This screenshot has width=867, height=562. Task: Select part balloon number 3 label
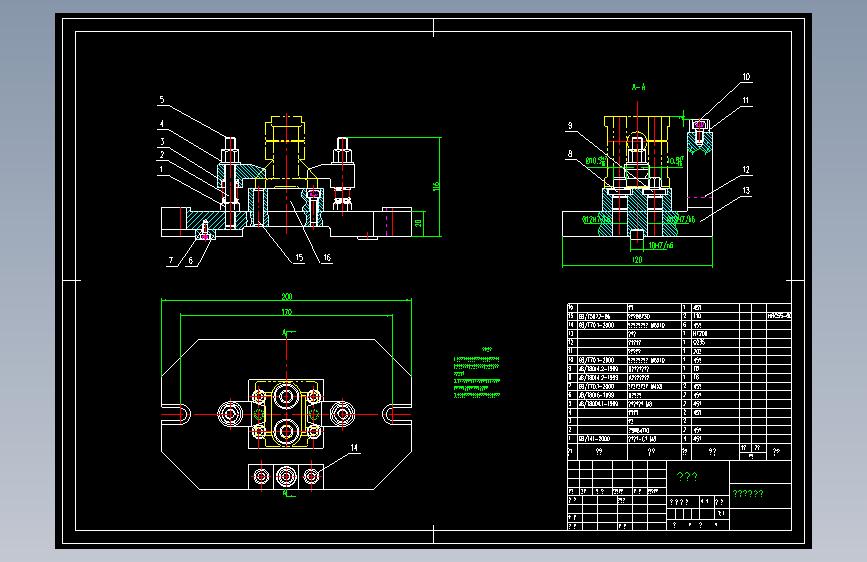tap(163, 142)
